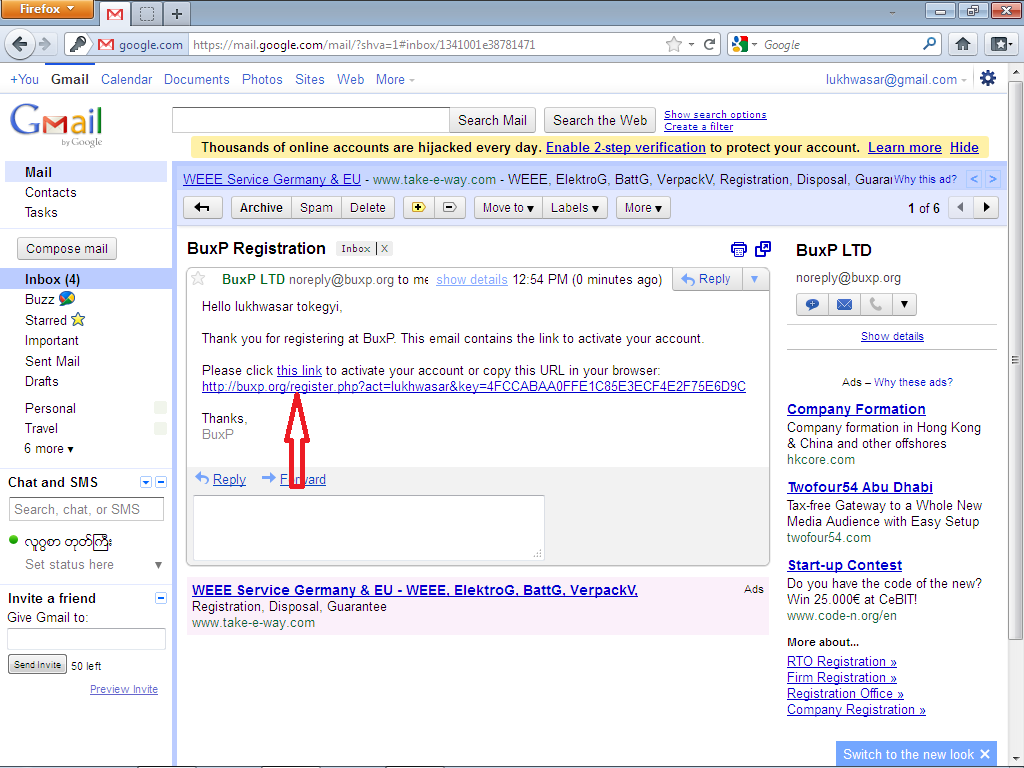The height and width of the screenshot is (768, 1024).
Task: Mark as important plus icon
Action: [x=419, y=208]
